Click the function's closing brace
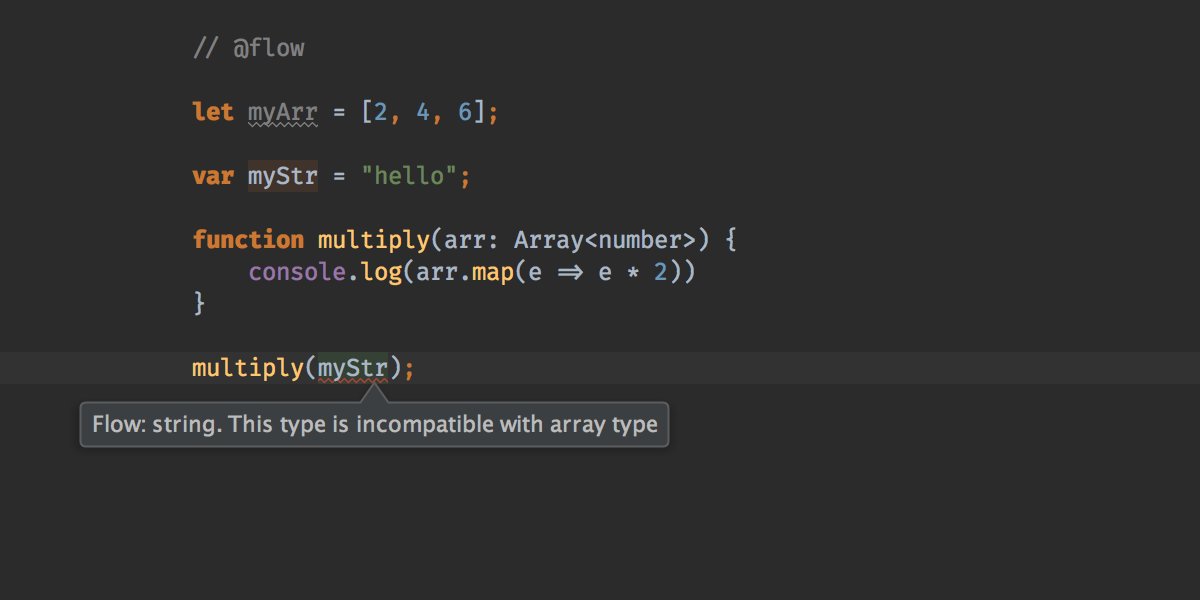Screen dimensions: 1200x600 [199, 302]
